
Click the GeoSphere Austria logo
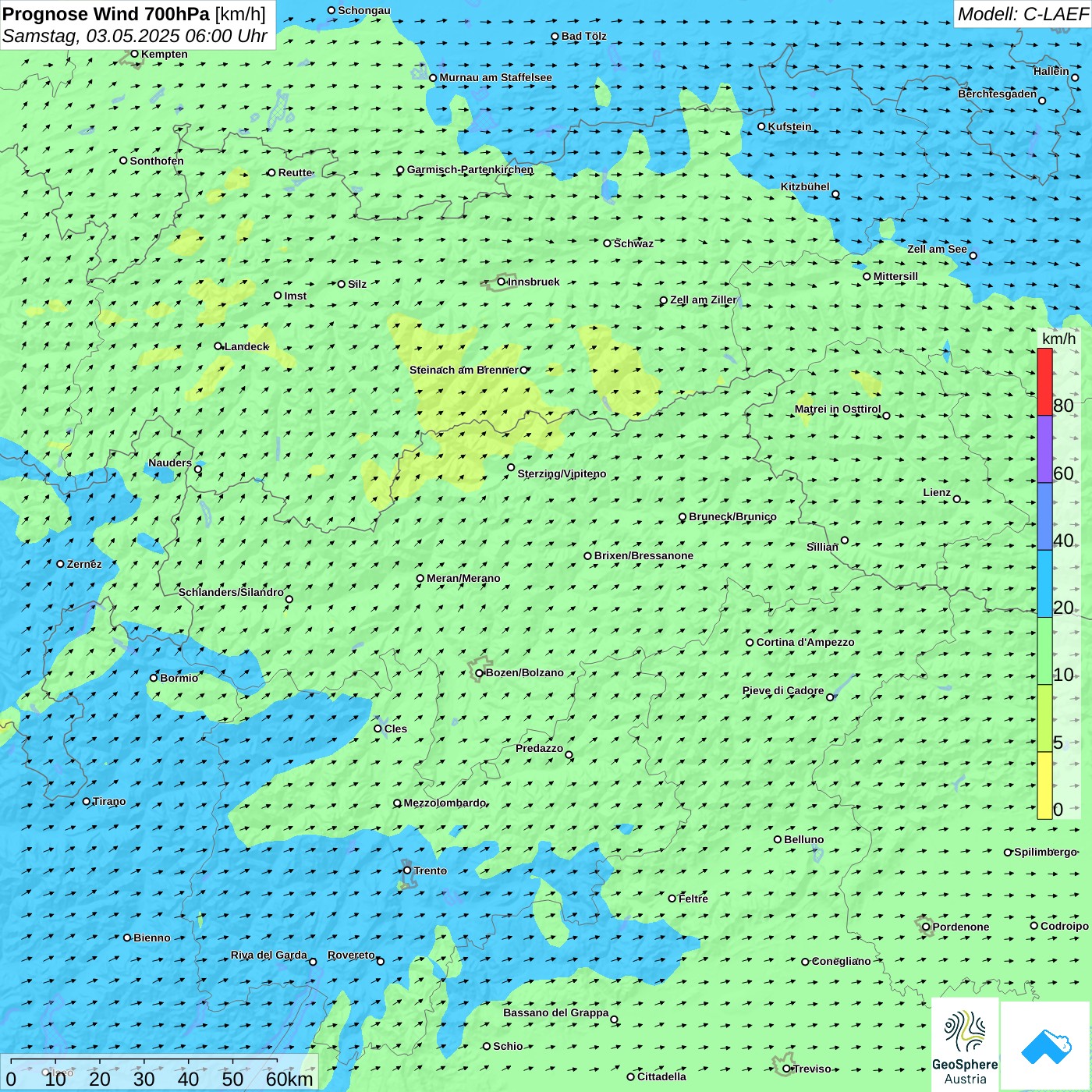coord(965,1045)
